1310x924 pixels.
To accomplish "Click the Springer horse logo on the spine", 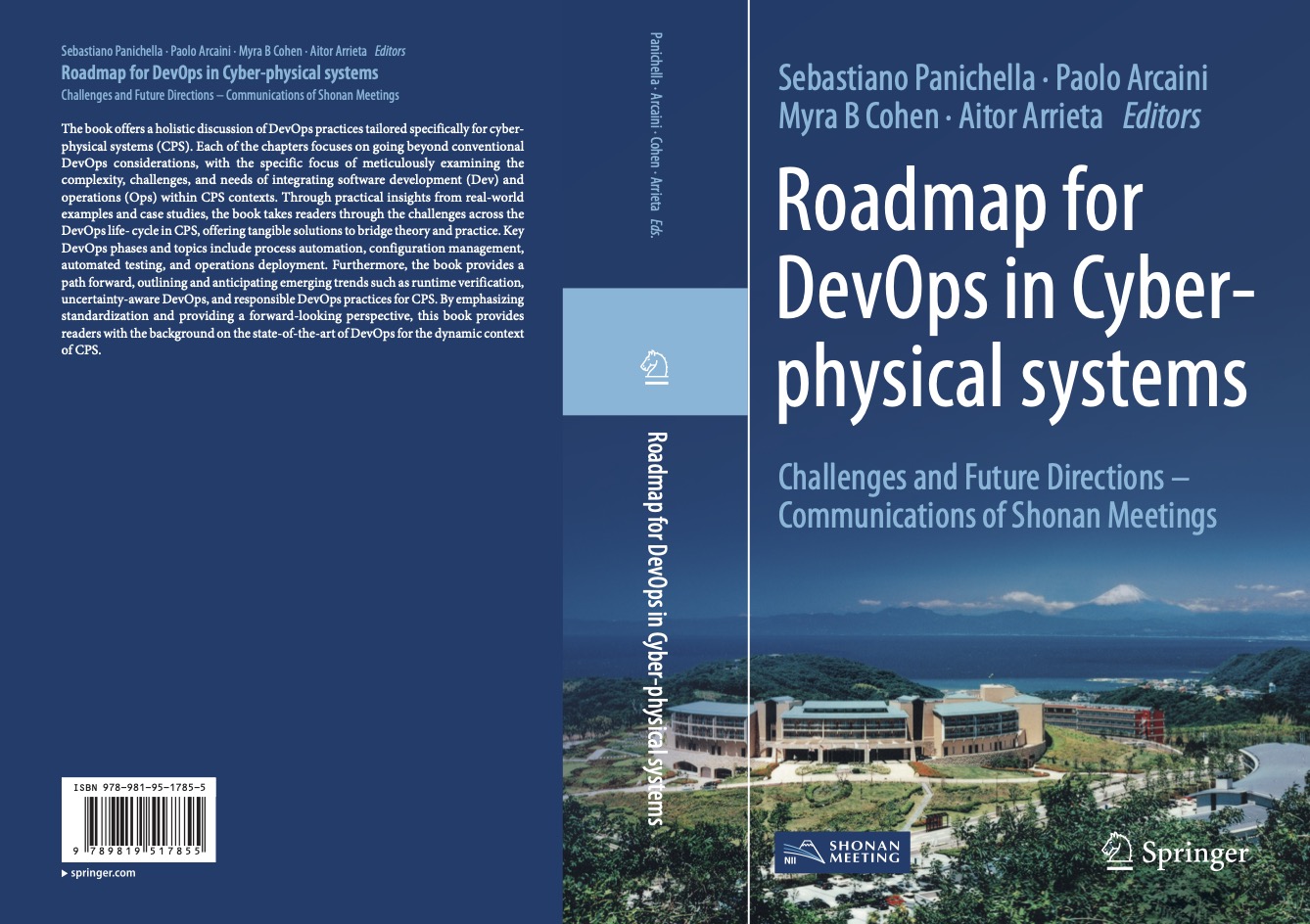I will [x=655, y=366].
